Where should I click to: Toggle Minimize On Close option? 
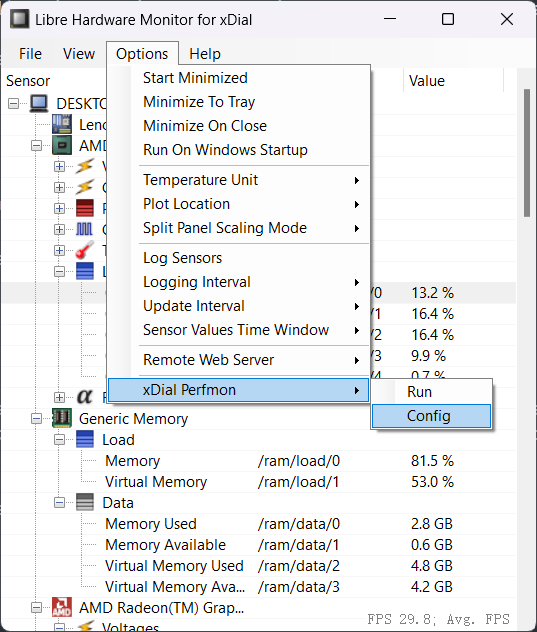click(x=239, y=126)
